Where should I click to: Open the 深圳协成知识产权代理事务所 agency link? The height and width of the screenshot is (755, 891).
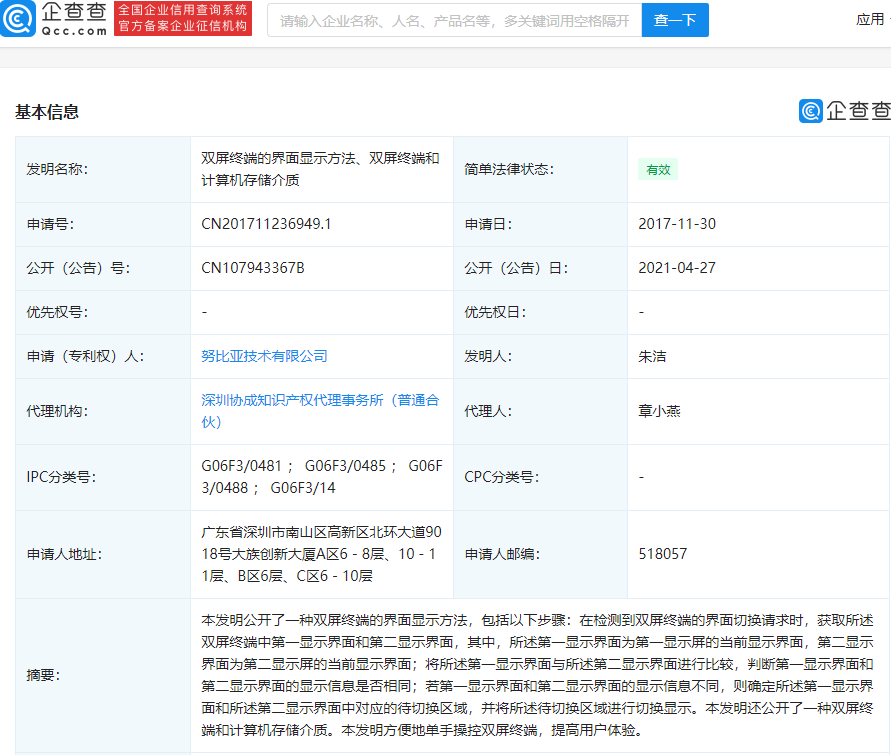320,411
